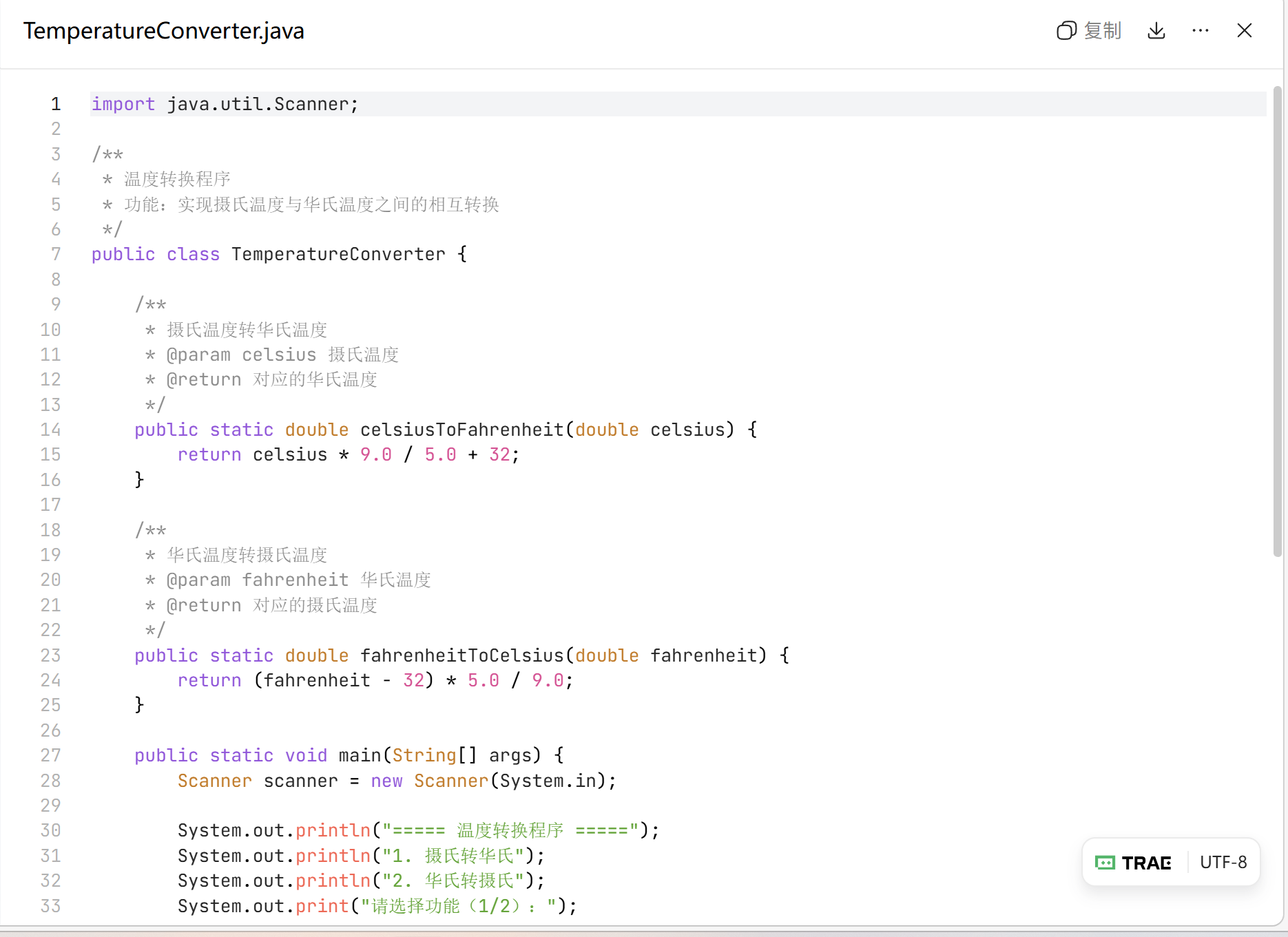Click the celsiusToFahrenheit method name
Viewport: 1288px width, 937px height.
(x=461, y=430)
